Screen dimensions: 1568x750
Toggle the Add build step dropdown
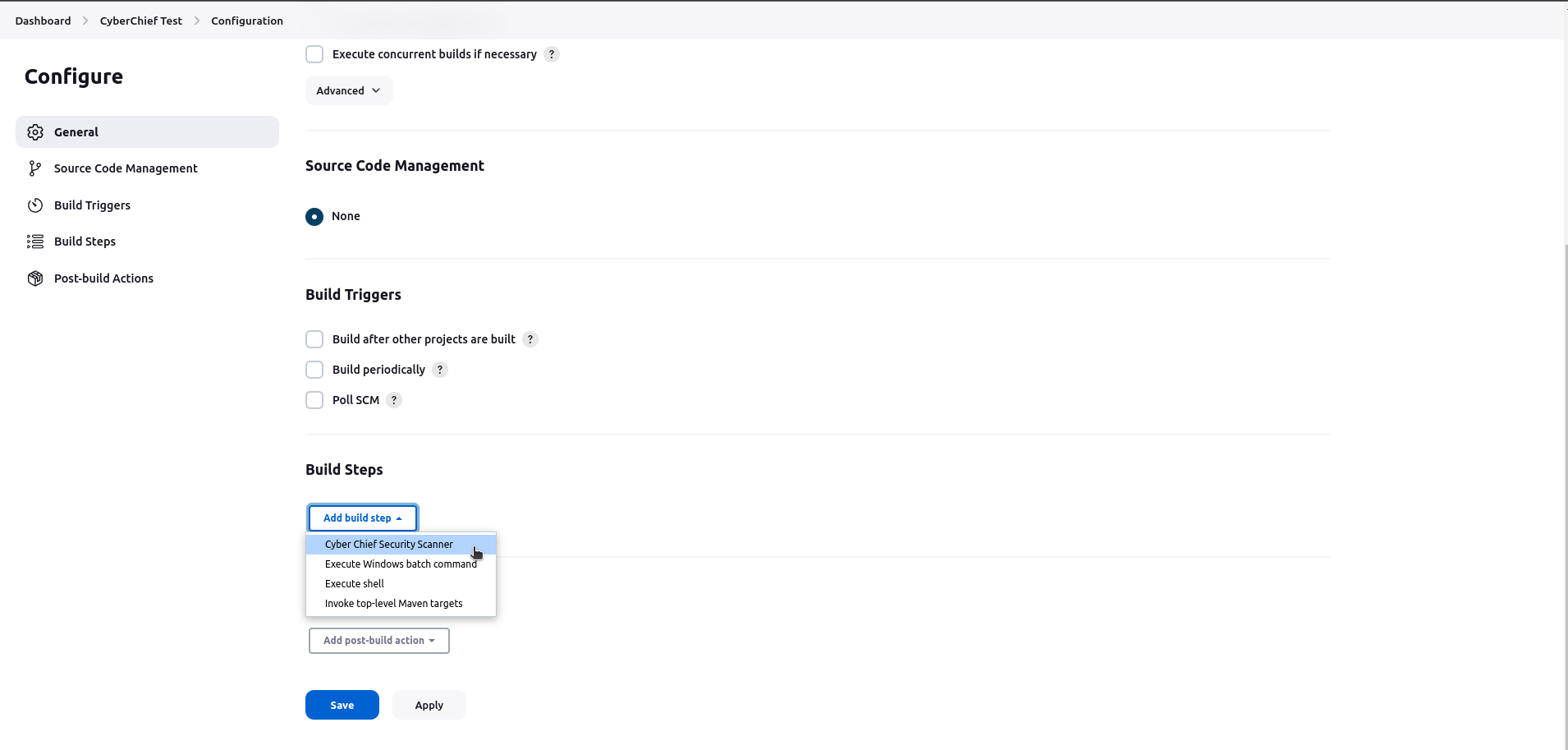363,518
